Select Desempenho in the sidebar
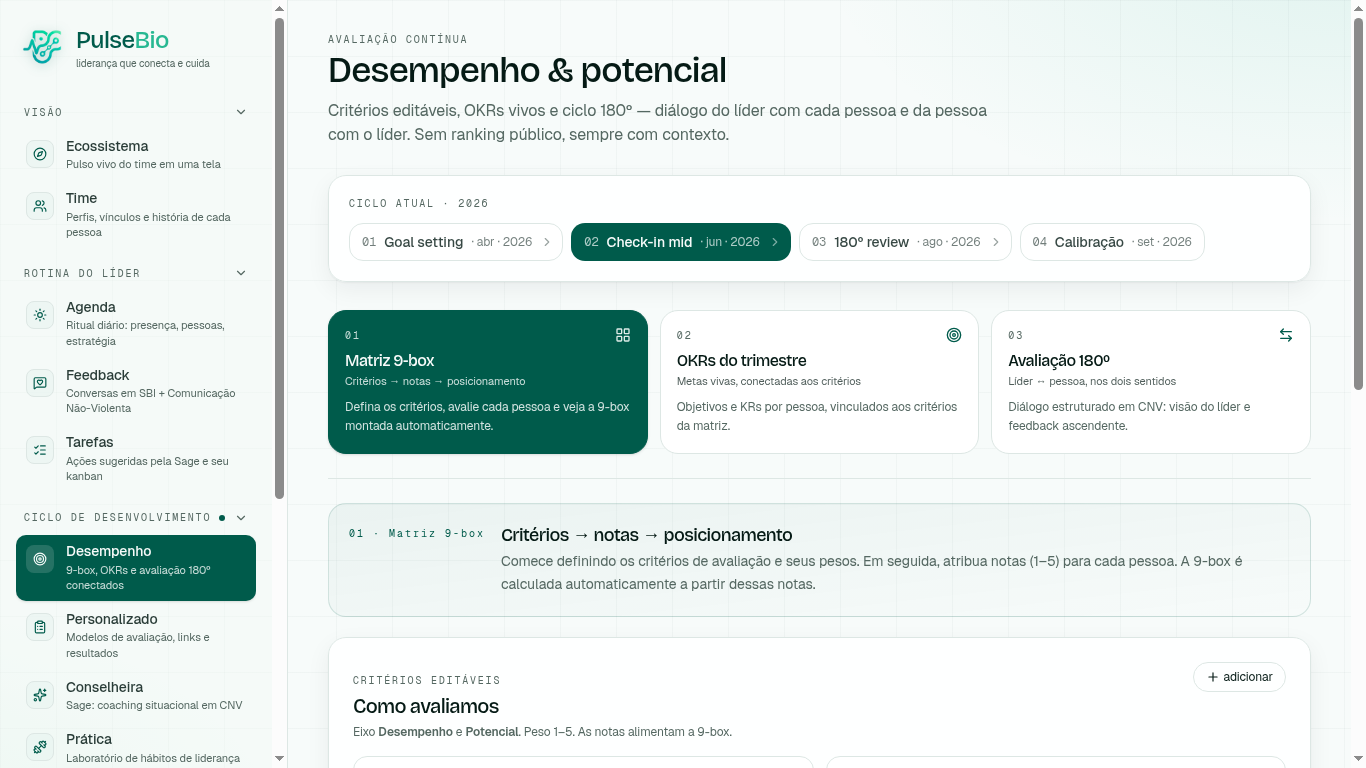 click(136, 568)
